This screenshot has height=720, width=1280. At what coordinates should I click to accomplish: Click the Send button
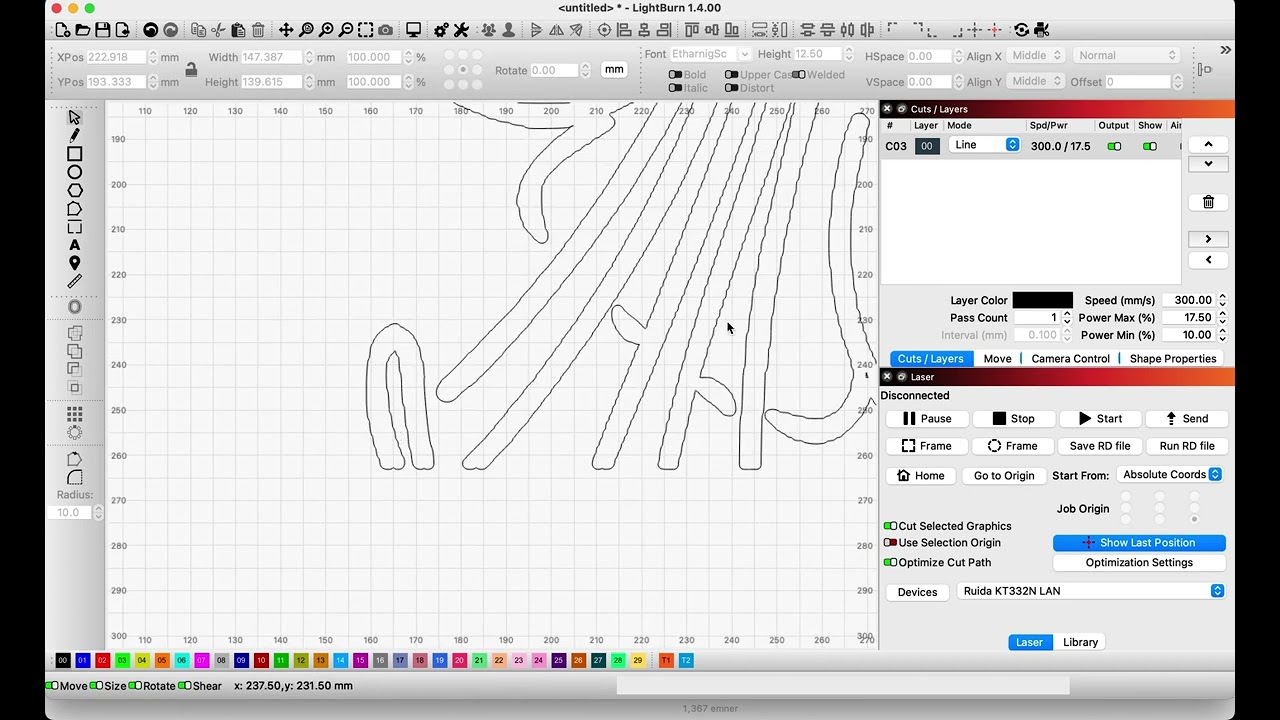pyautogui.click(x=1186, y=419)
